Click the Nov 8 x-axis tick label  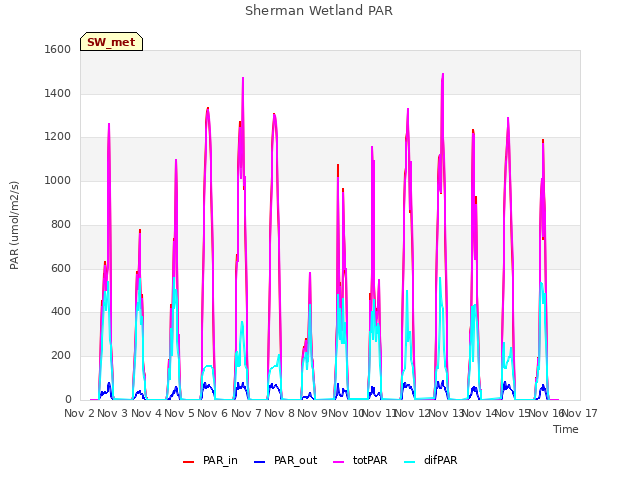coord(279,413)
